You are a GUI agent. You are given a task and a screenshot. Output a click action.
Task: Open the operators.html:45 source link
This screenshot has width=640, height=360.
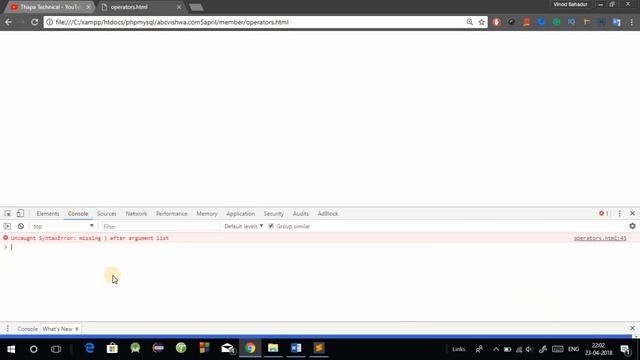click(x=600, y=238)
